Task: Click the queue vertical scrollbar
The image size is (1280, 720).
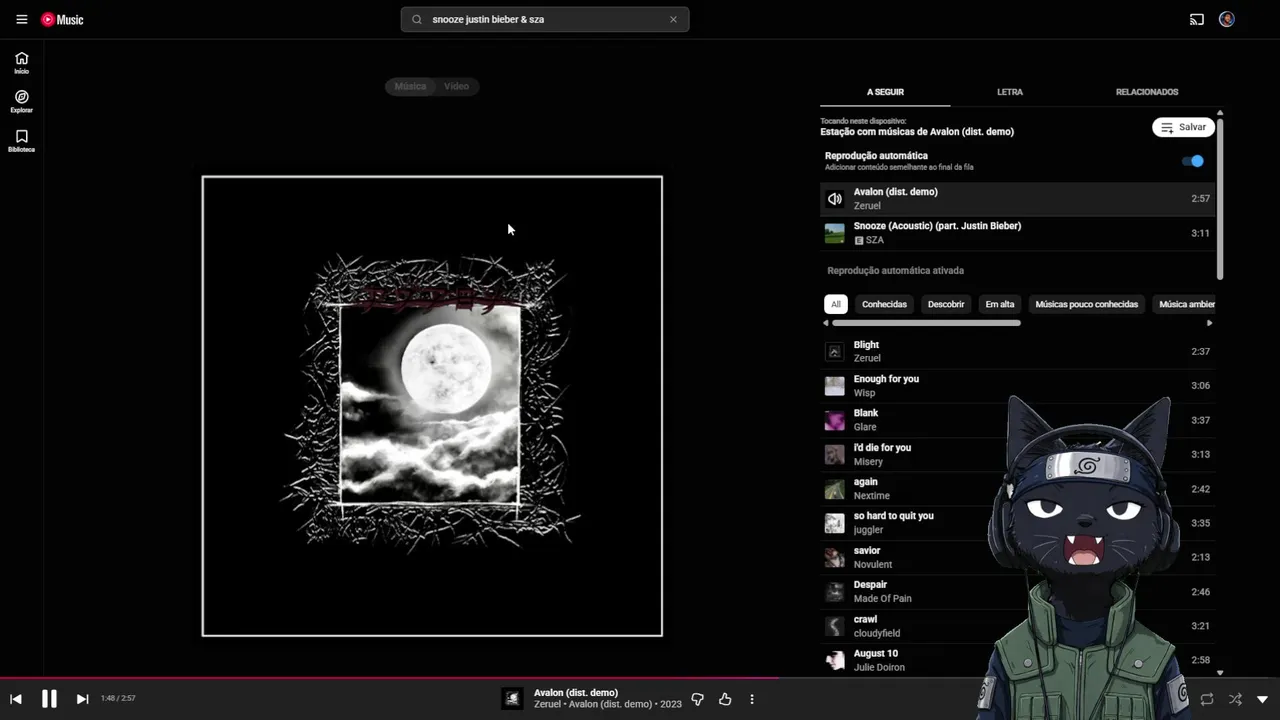Action: tap(1220, 198)
